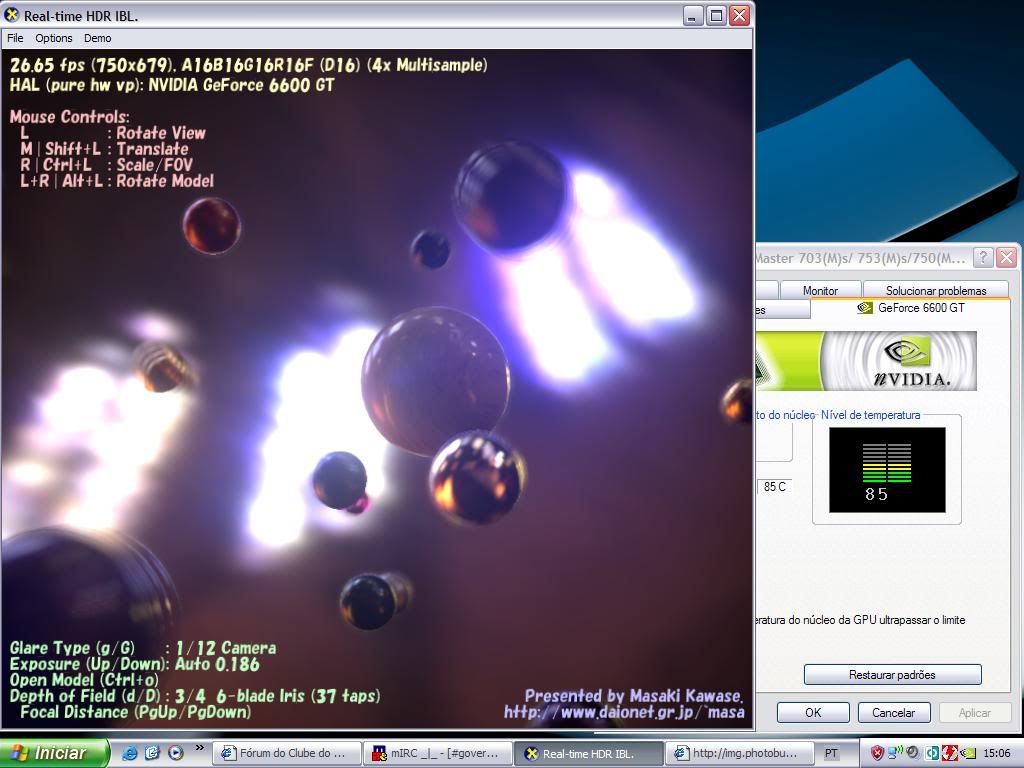Click the Restaurar padrões button
The image size is (1024, 768).
[892, 675]
